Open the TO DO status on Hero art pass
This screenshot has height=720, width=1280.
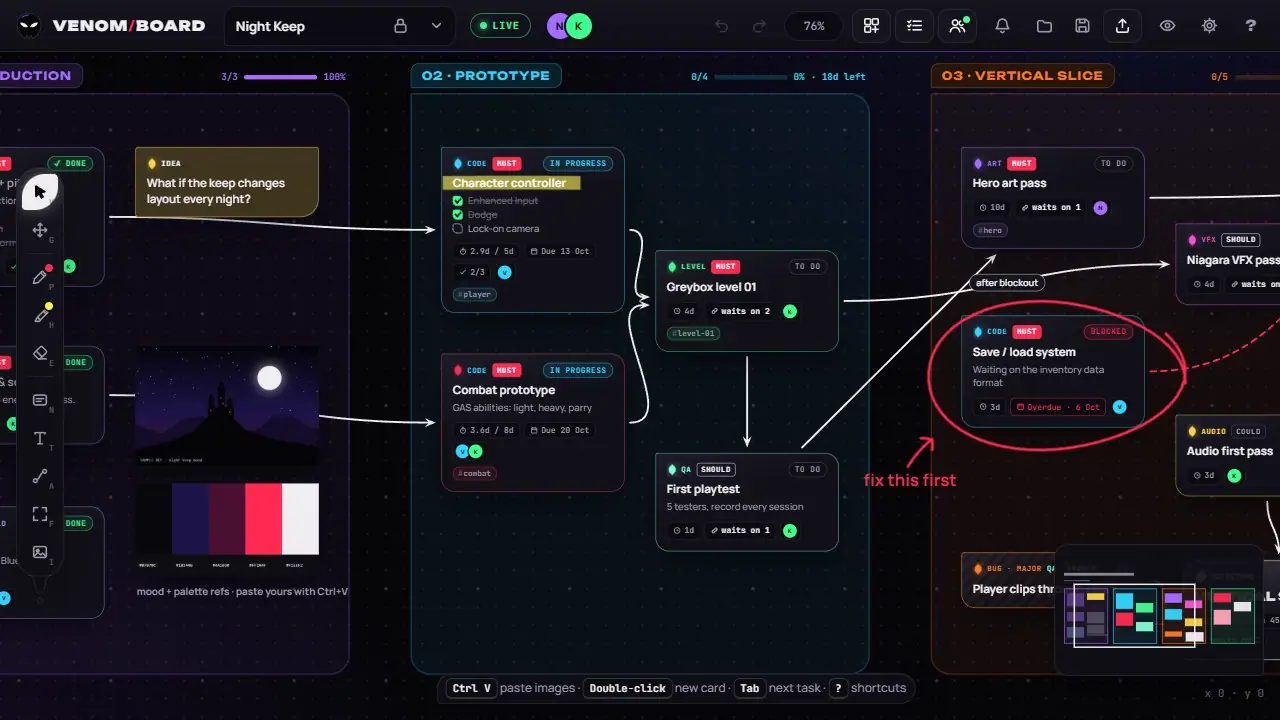click(x=1113, y=164)
